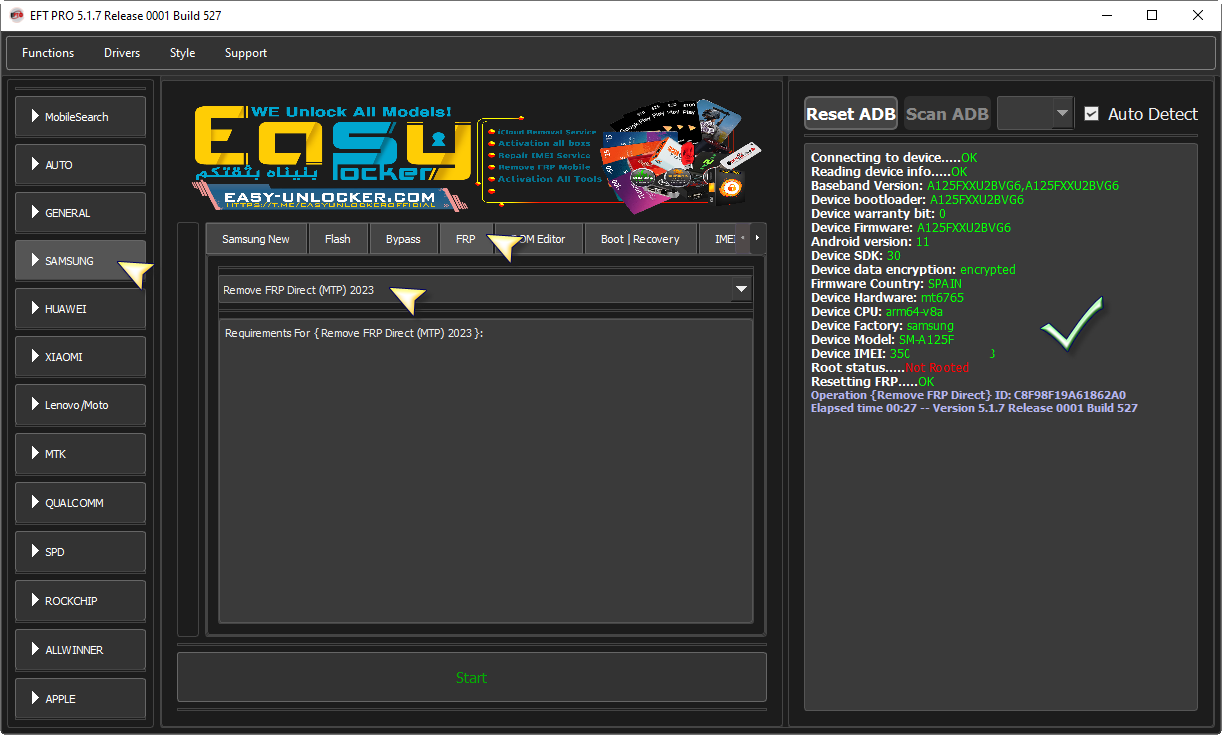The image size is (1222, 735).
Task: Click the Device Firmware log line
Action: [x=911, y=228]
